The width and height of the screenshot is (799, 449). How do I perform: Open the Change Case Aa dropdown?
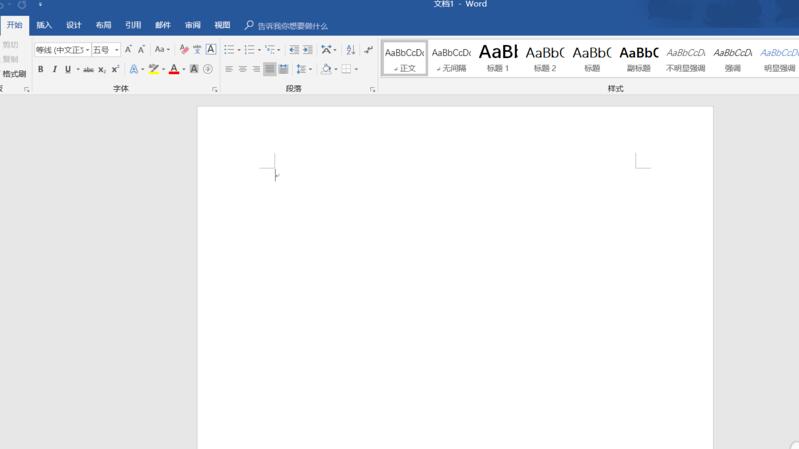tap(162, 49)
